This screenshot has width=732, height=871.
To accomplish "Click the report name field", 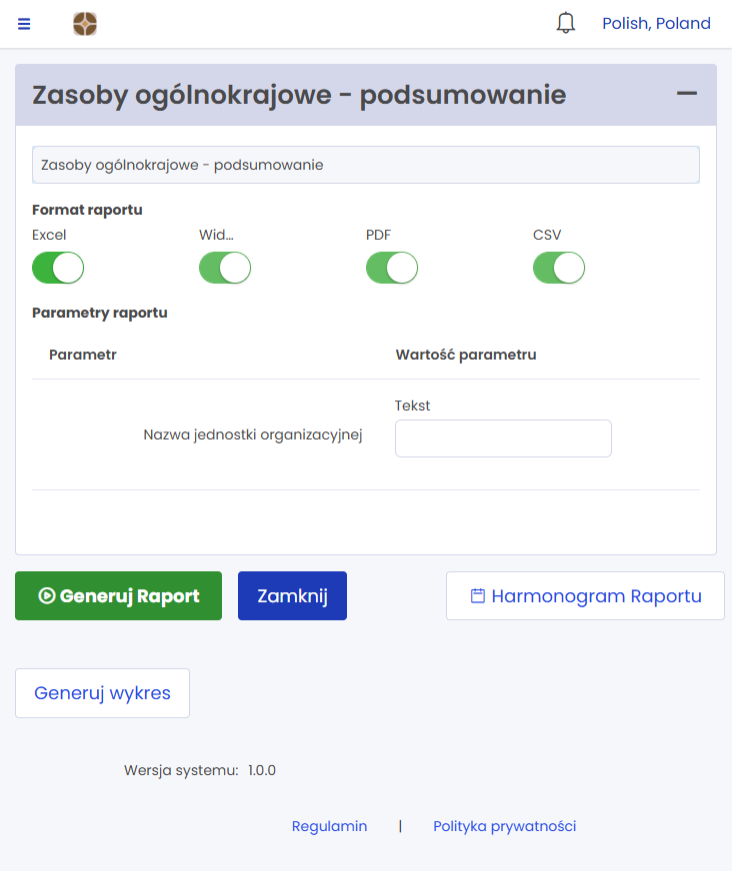I will tap(366, 165).
